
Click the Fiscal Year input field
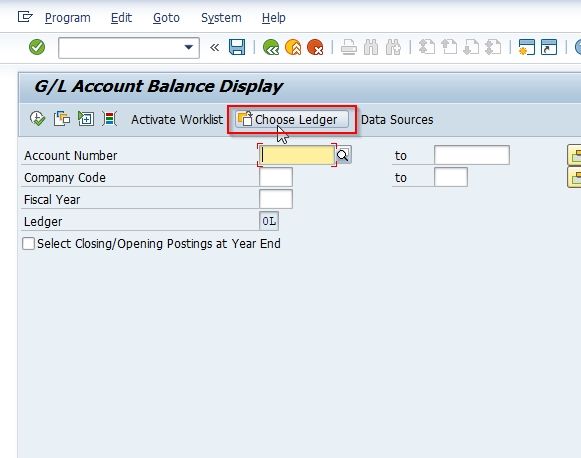click(276, 199)
